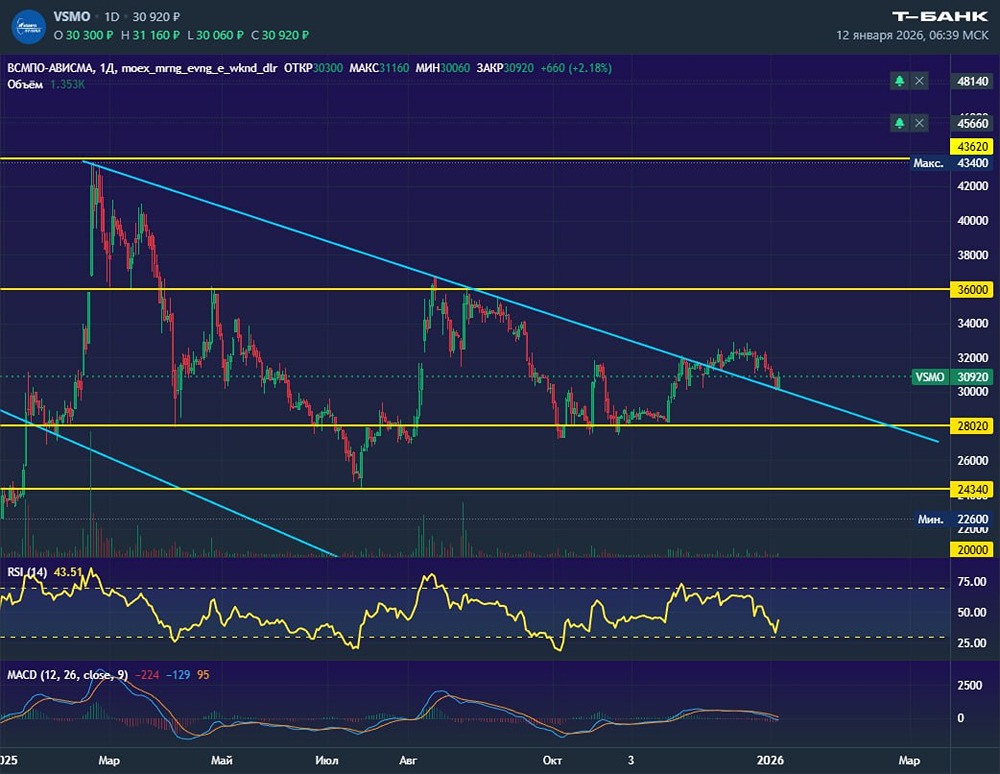Viewport: 1000px width, 774px height.
Task: Click the 28020 yellow price level label
Action: 972,426
